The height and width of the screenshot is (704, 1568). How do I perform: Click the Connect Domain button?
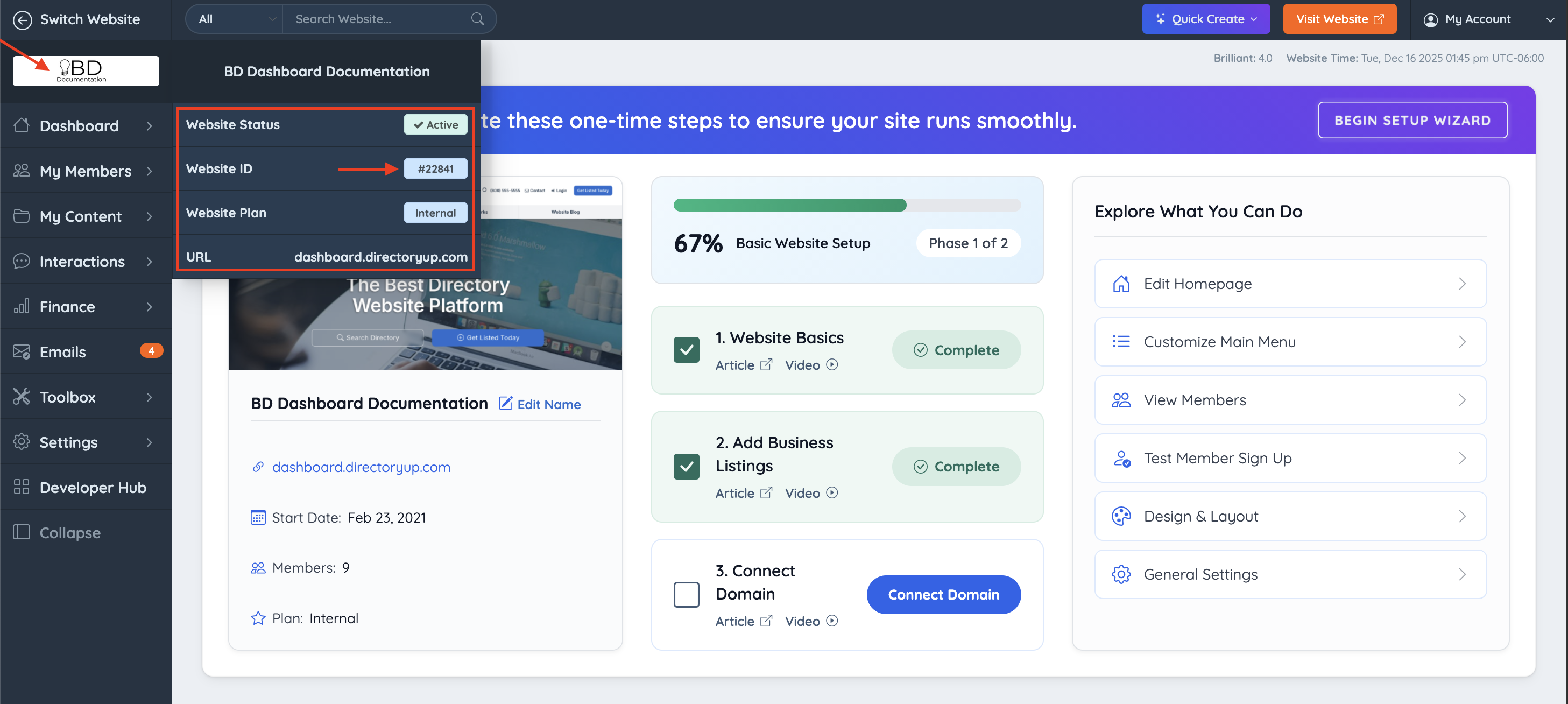click(943, 594)
